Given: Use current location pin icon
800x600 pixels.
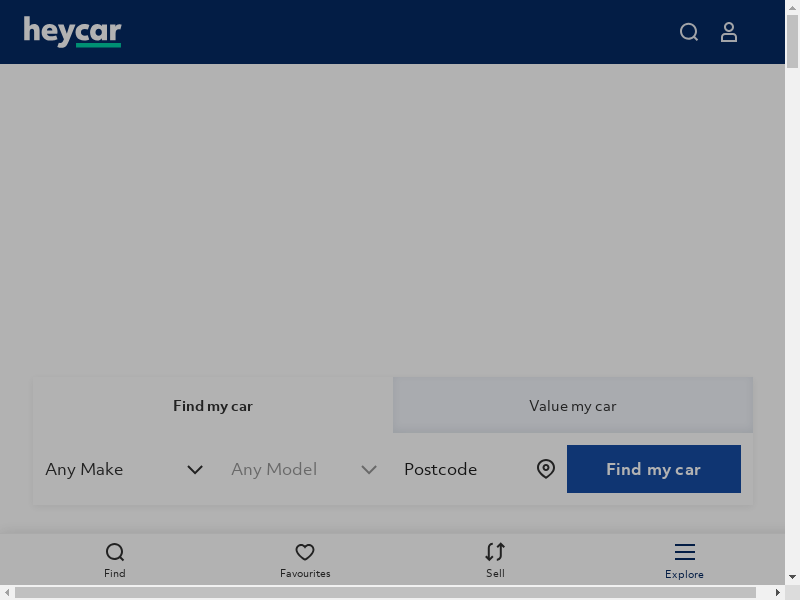Looking at the screenshot, I should click(x=546, y=469).
